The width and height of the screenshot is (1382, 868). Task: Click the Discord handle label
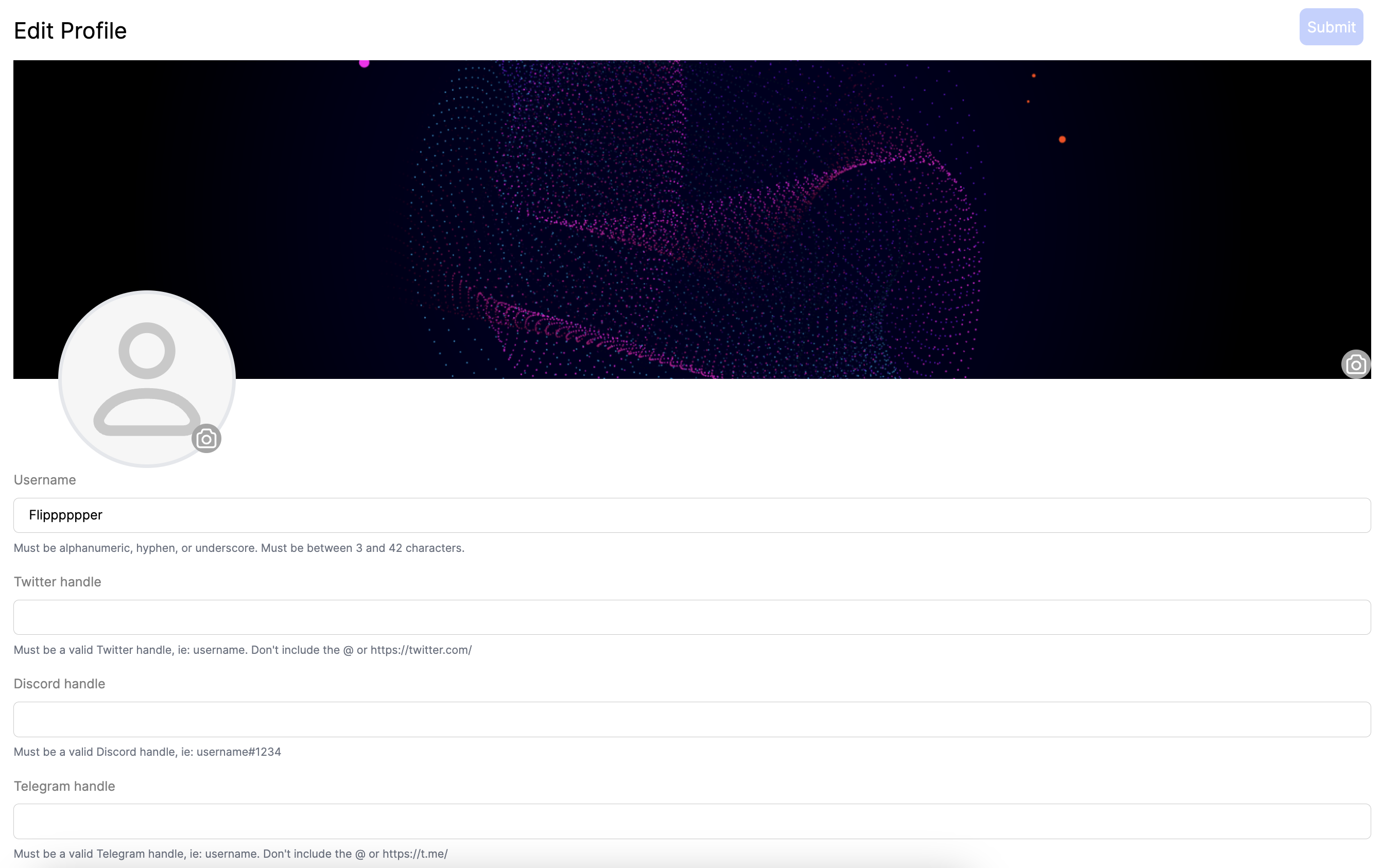(x=59, y=684)
